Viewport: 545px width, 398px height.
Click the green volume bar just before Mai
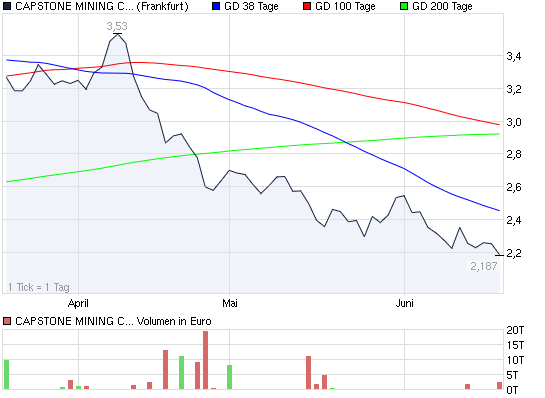click(229, 377)
